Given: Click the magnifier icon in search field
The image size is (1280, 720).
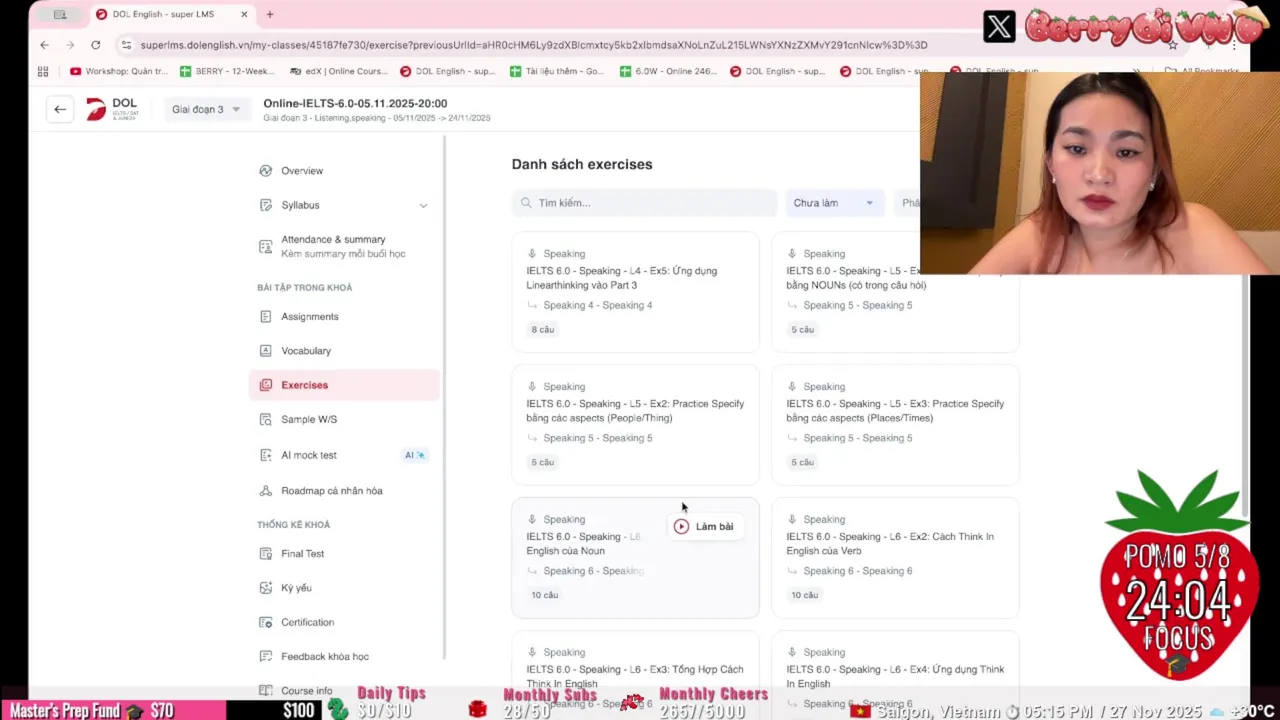Looking at the screenshot, I should (x=526, y=203).
